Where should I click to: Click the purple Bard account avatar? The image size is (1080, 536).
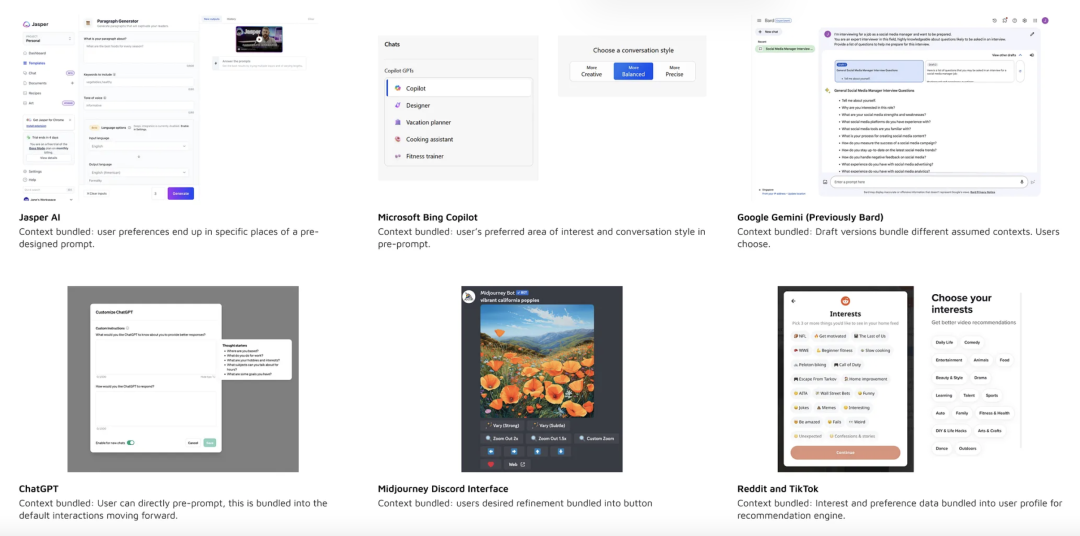coord(1046,21)
